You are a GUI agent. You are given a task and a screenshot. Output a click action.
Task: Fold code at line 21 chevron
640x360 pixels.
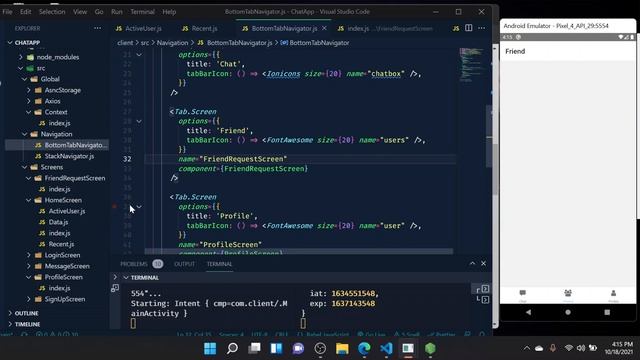[139, 55]
